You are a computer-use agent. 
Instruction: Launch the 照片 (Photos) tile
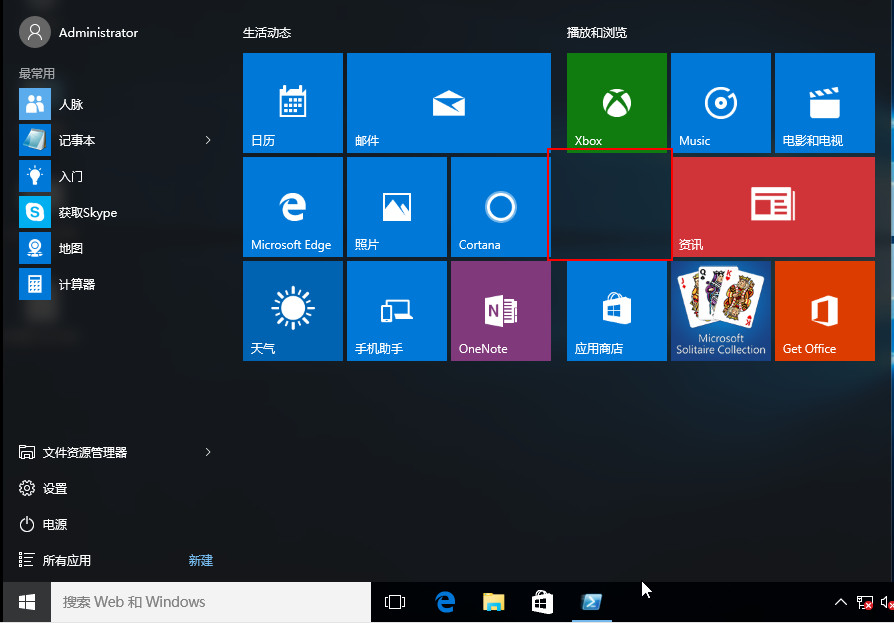click(x=396, y=206)
